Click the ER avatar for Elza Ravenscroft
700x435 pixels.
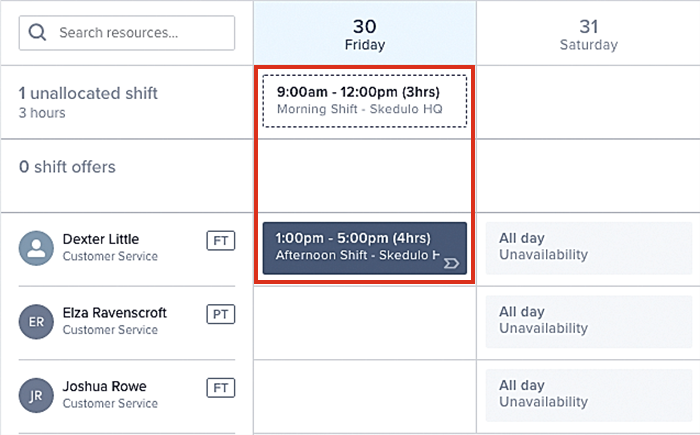tap(36, 321)
